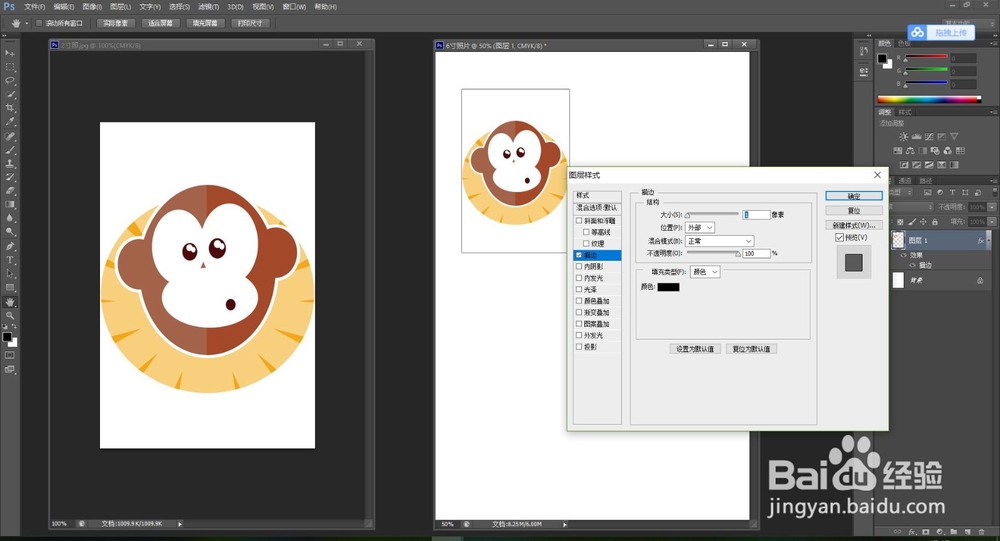Switch to the 样式 panel tab
Viewport: 1000px width, 541px height.
[904, 112]
